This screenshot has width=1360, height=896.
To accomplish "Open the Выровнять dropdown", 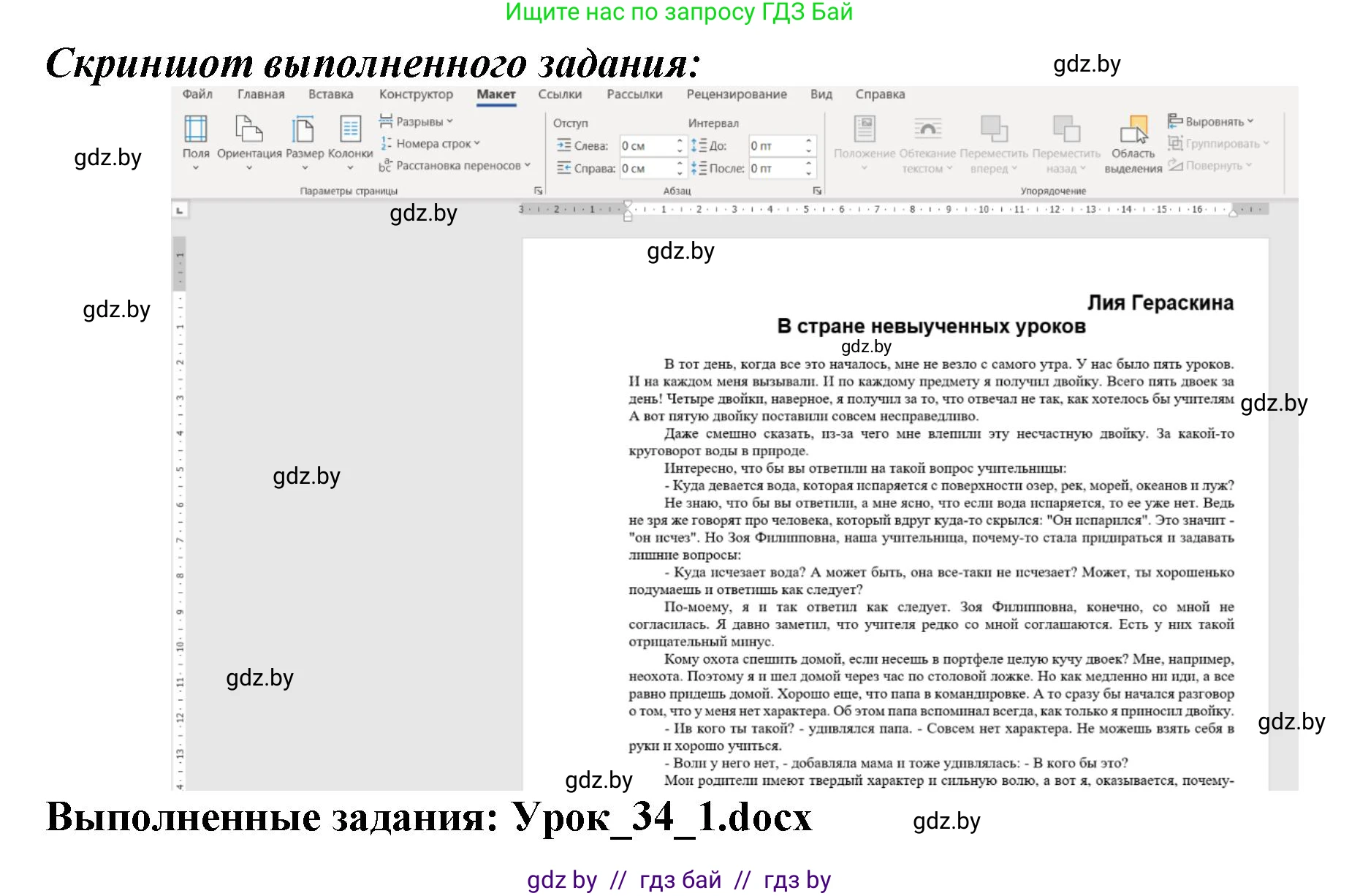I will [x=1211, y=121].
